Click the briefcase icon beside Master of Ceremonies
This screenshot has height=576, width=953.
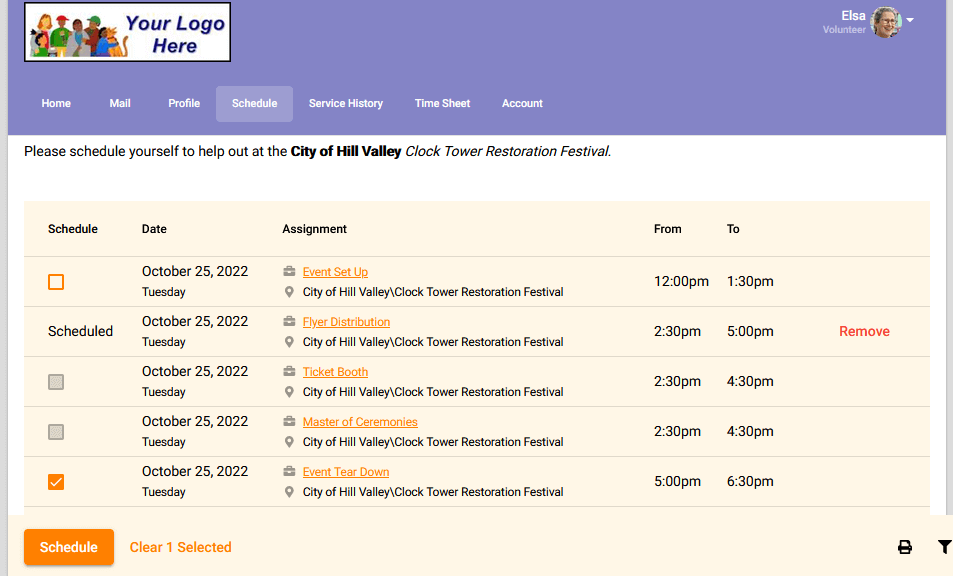[289, 422]
